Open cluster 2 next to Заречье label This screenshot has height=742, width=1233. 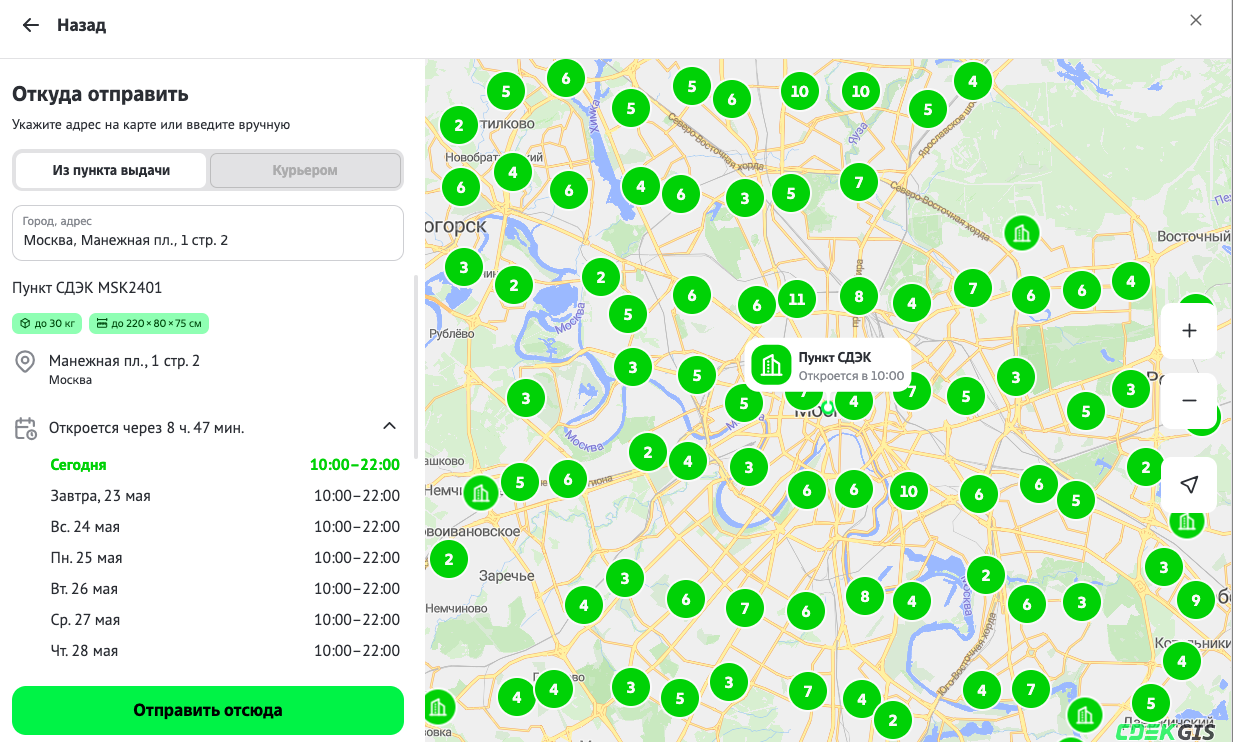point(449,559)
